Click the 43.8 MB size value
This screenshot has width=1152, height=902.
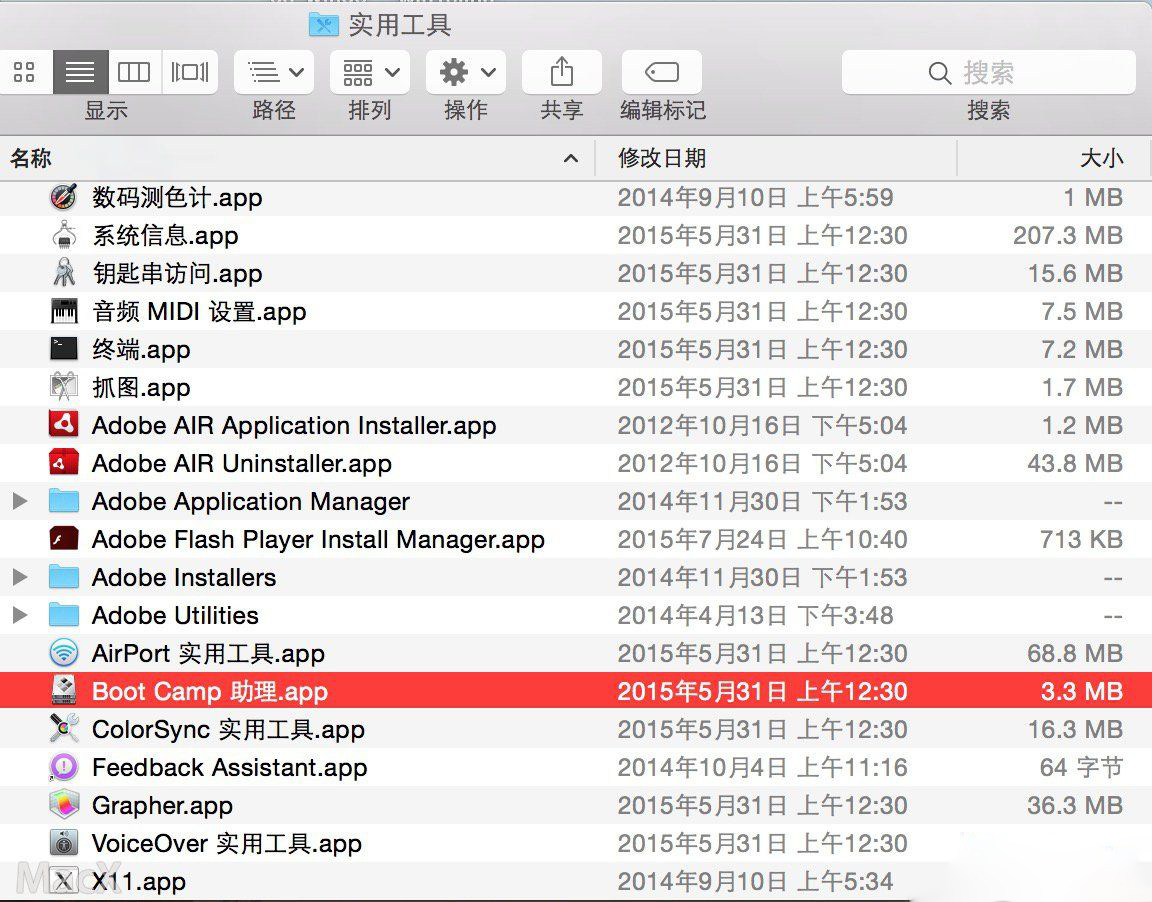click(x=1075, y=463)
